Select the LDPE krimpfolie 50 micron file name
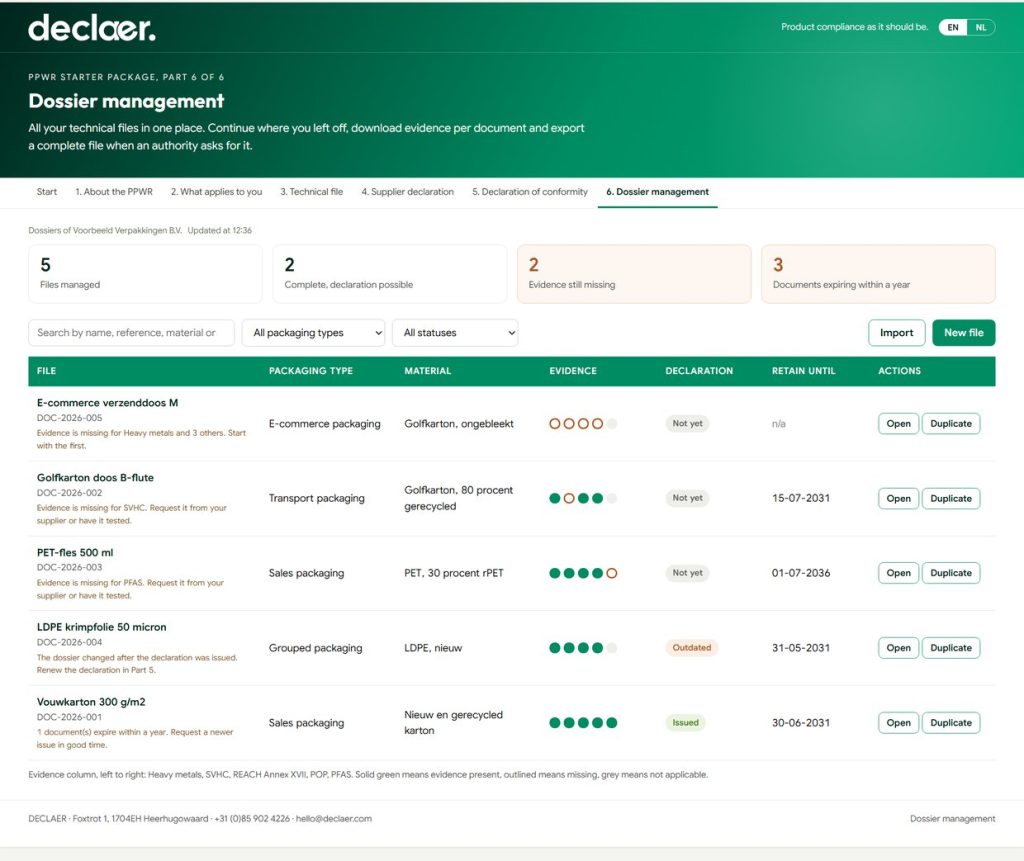Viewport: 1024px width, 861px height. click(101, 627)
